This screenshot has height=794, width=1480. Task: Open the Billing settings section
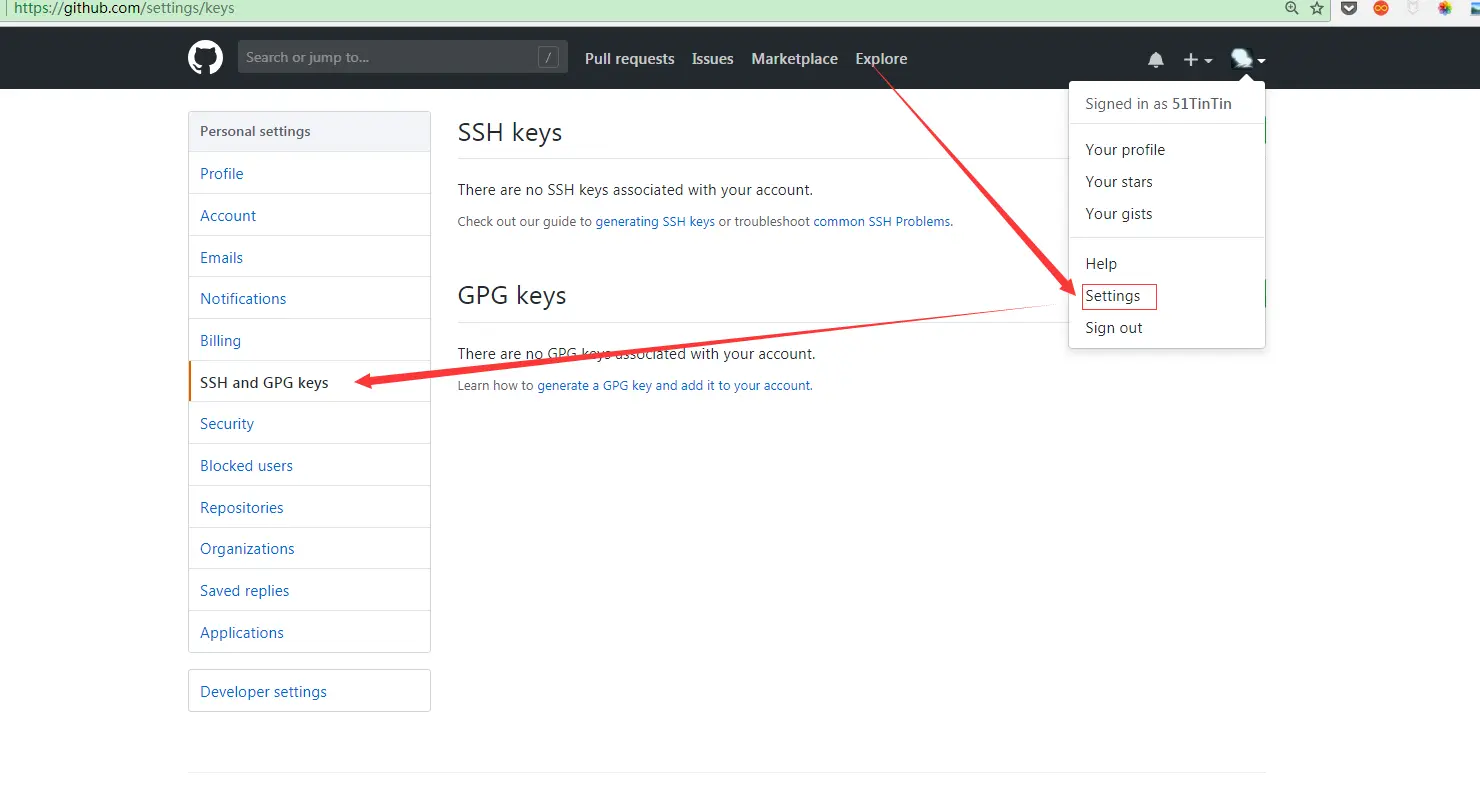tap(309, 341)
